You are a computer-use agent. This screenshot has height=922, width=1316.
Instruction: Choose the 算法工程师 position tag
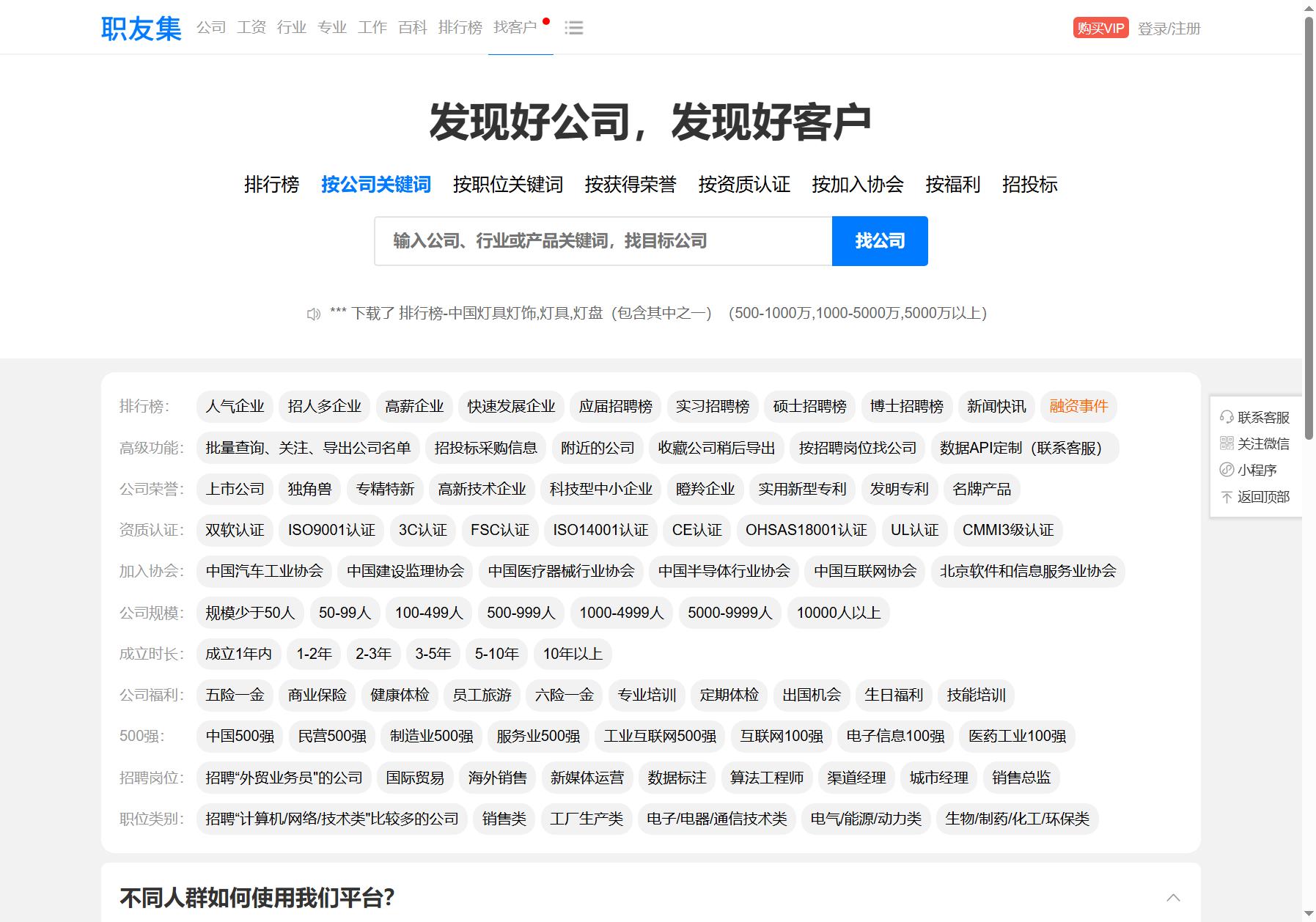click(767, 778)
